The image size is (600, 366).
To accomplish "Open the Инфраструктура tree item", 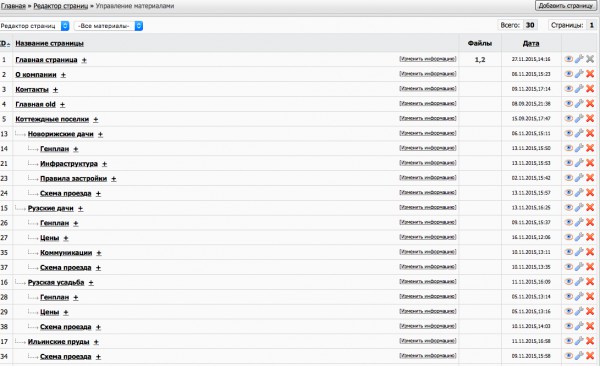I will [69, 163].
